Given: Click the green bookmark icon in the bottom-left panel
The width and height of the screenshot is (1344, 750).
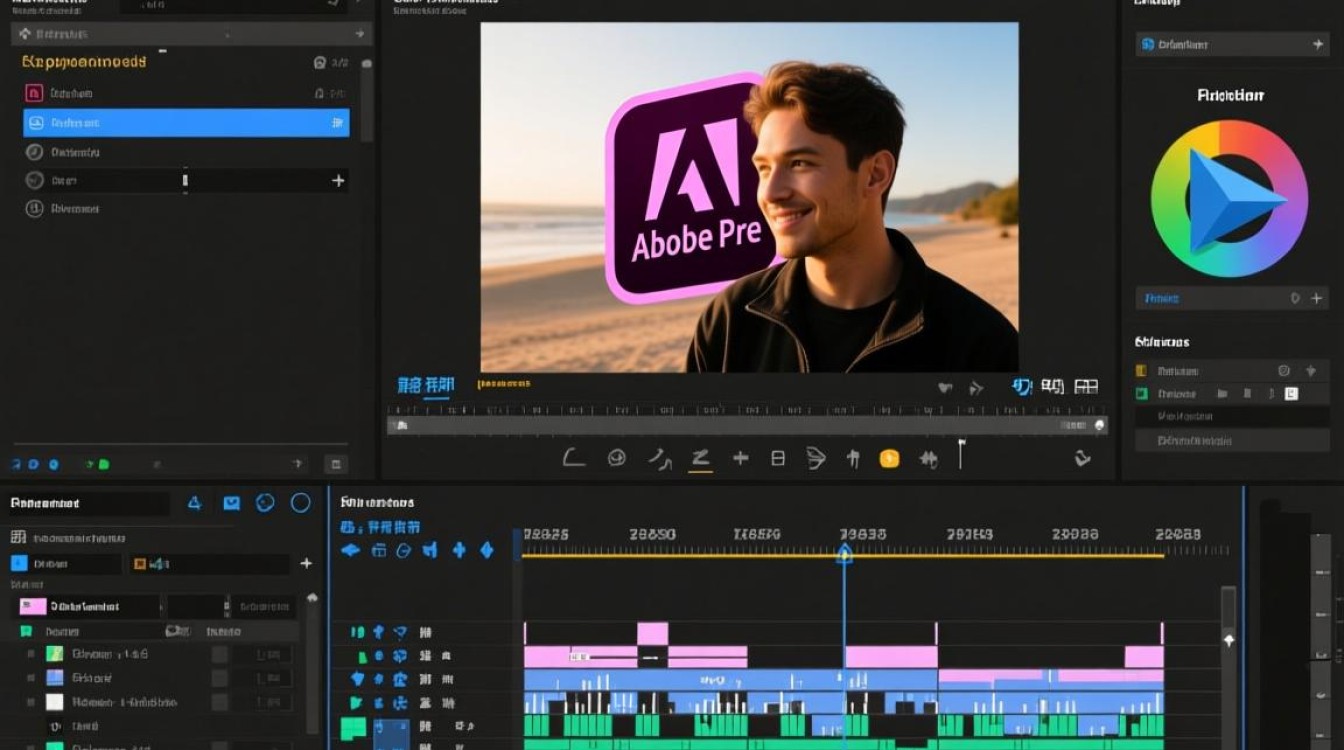Looking at the screenshot, I should 26,632.
